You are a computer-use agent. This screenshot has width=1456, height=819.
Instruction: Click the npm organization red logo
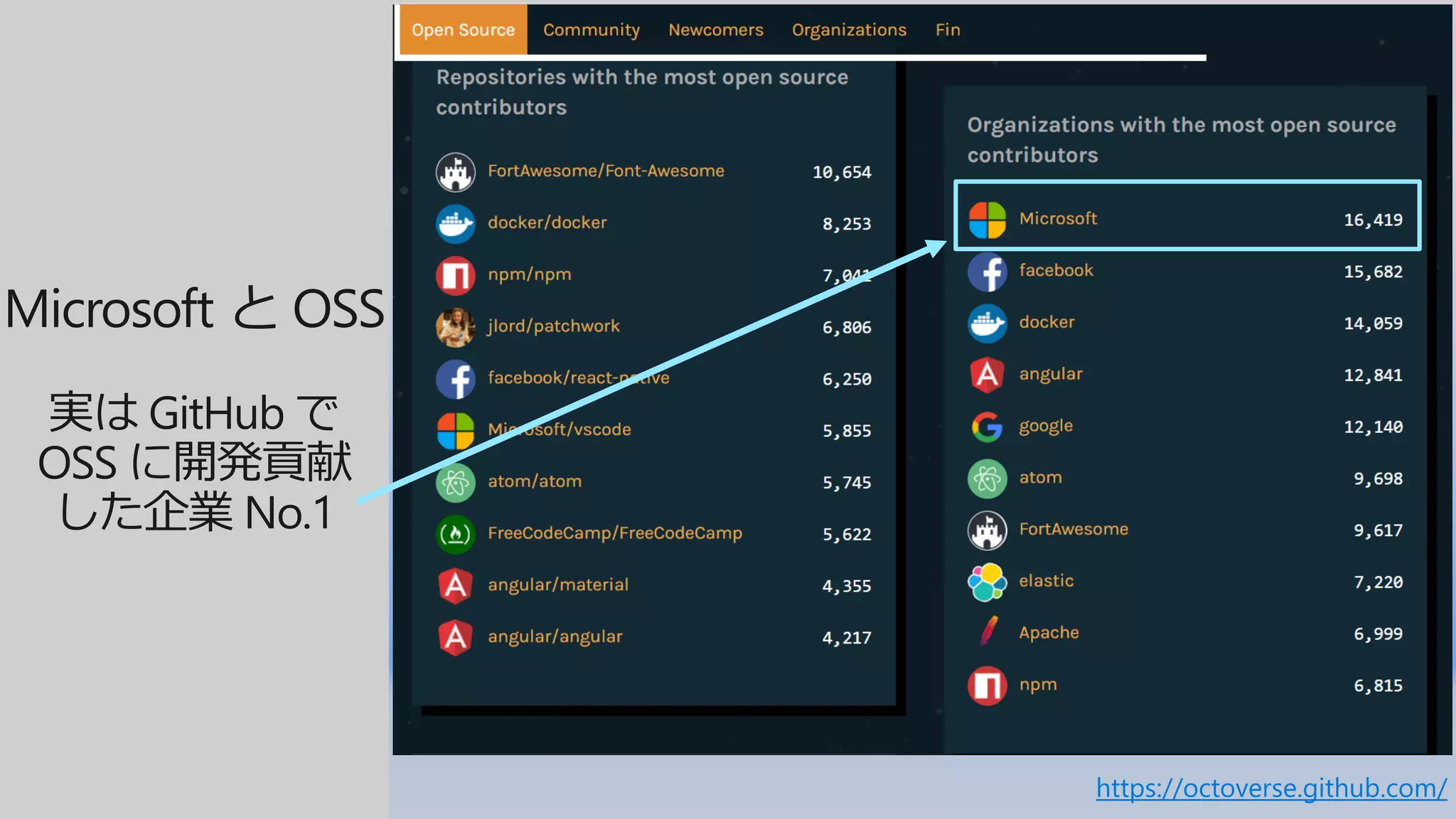(987, 686)
